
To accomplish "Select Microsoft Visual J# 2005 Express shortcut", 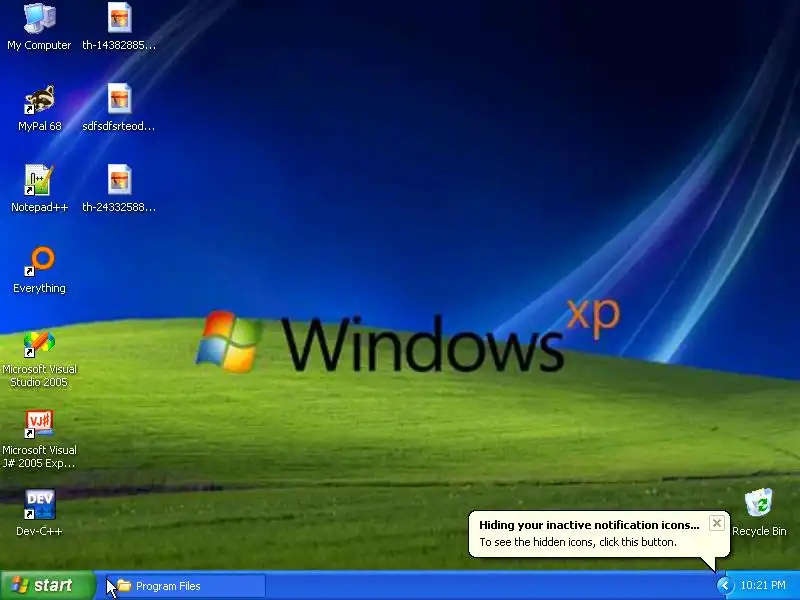I will point(39,440).
